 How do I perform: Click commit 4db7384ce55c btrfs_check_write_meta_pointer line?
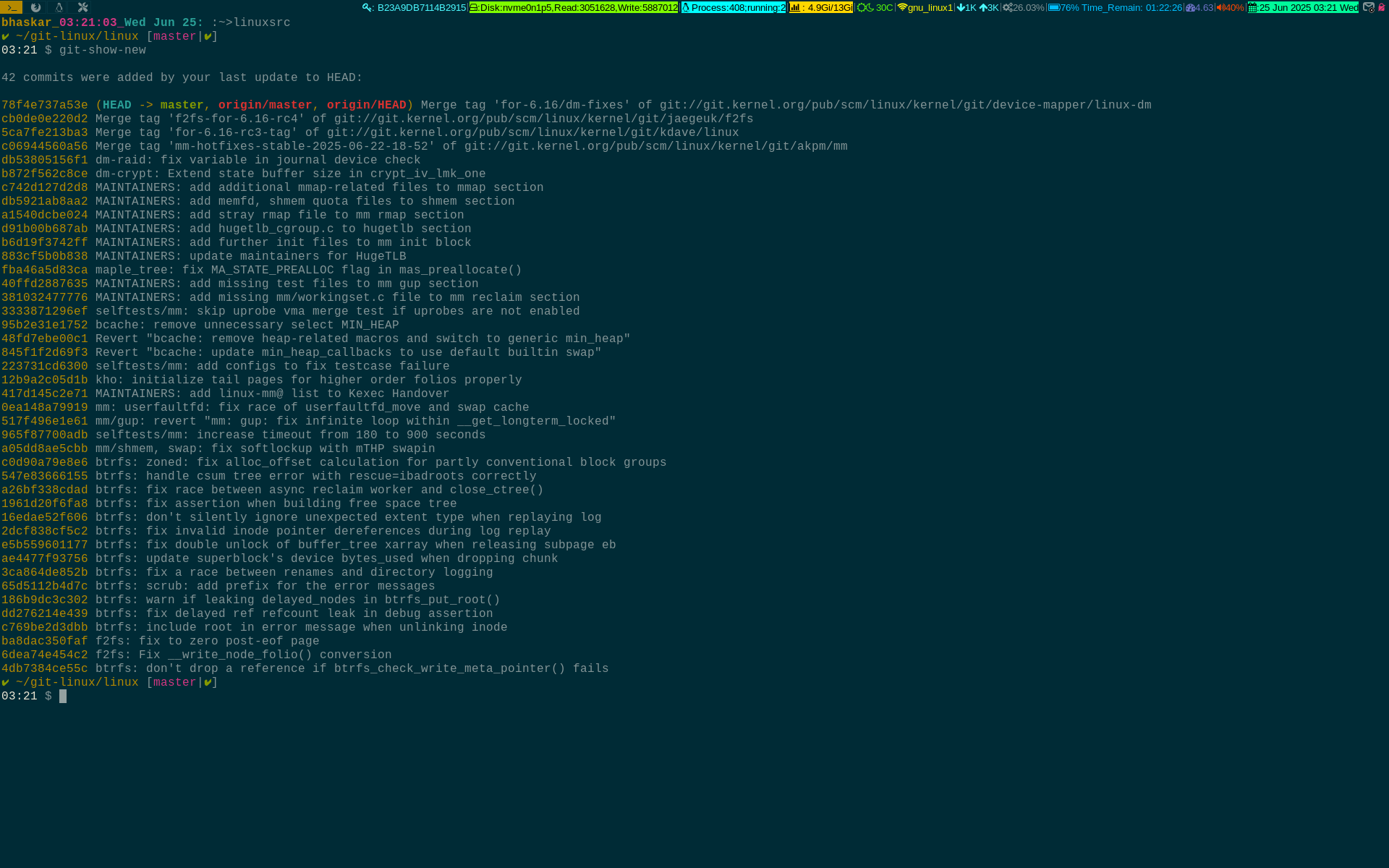[305, 668]
